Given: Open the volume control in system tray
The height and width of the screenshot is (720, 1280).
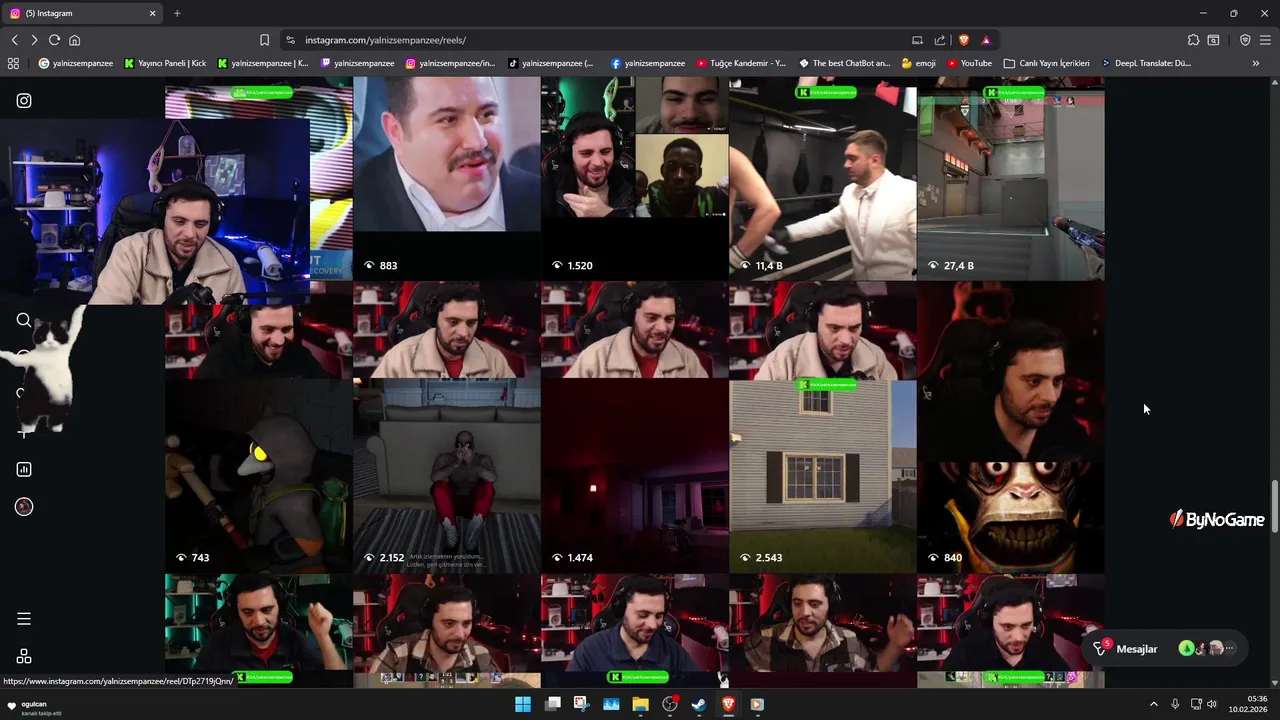Looking at the screenshot, I should (1214, 704).
